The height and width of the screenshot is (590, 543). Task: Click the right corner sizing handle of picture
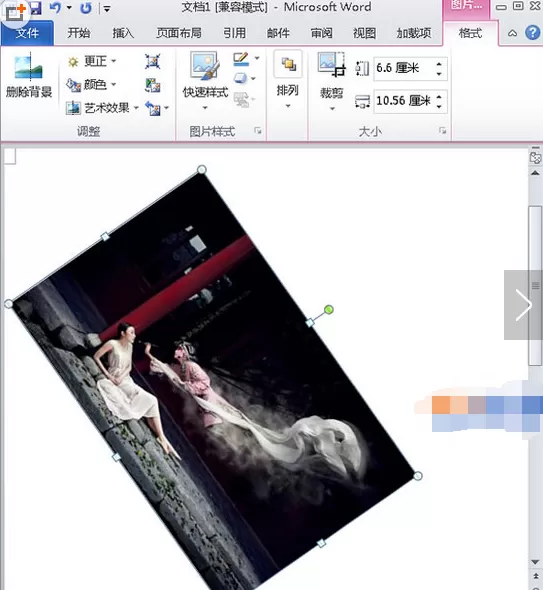click(x=418, y=476)
